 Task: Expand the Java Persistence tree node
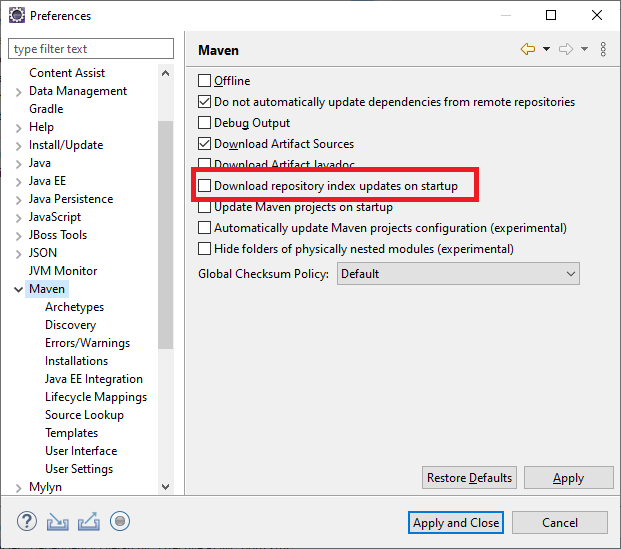click(18, 200)
